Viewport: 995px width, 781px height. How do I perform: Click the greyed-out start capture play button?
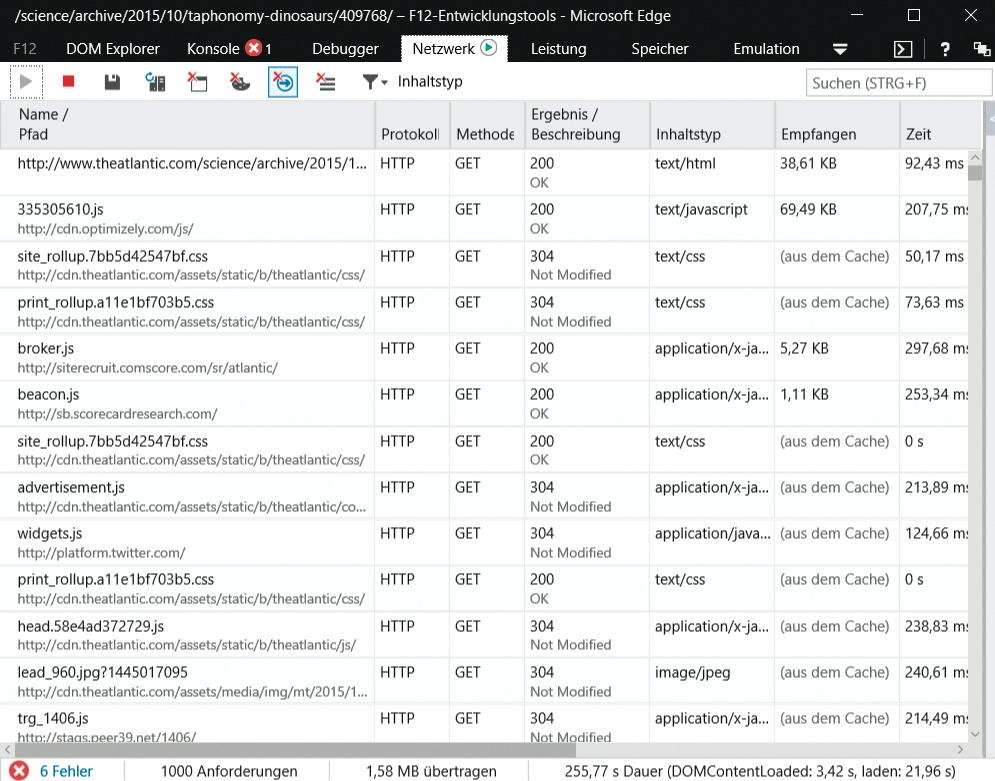click(x=27, y=82)
